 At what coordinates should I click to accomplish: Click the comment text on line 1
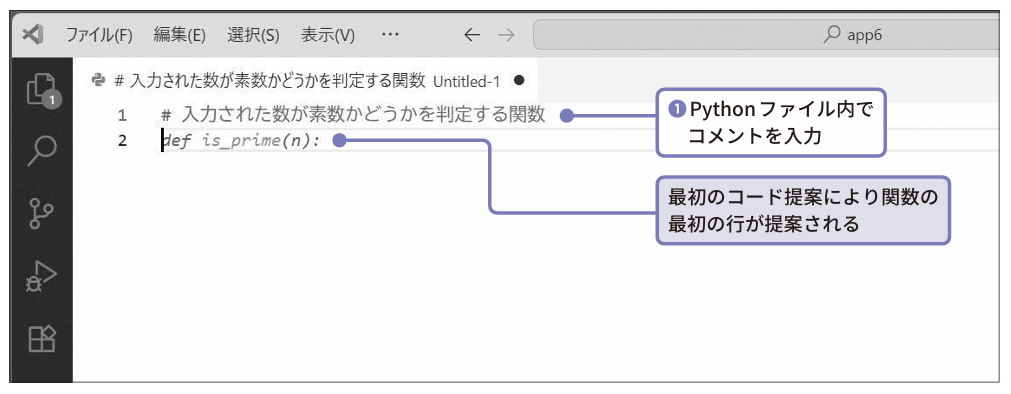pos(353,115)
